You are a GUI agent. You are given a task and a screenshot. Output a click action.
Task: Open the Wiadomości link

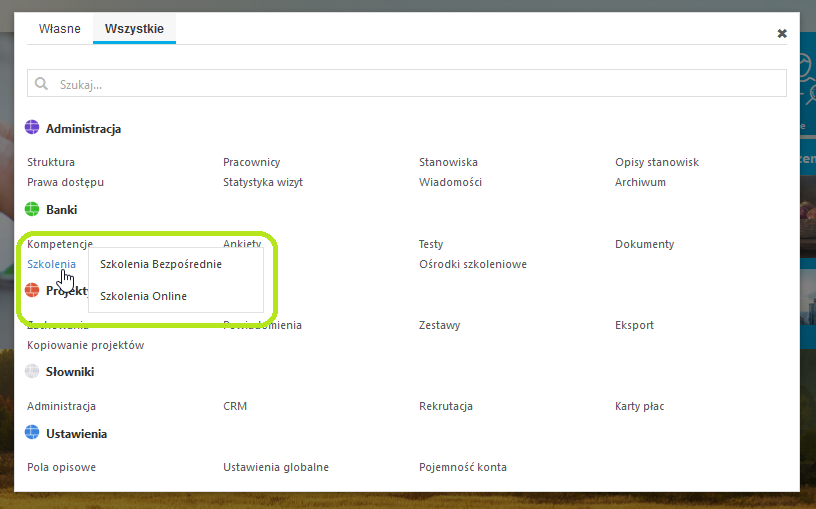[x=450, y=182]
